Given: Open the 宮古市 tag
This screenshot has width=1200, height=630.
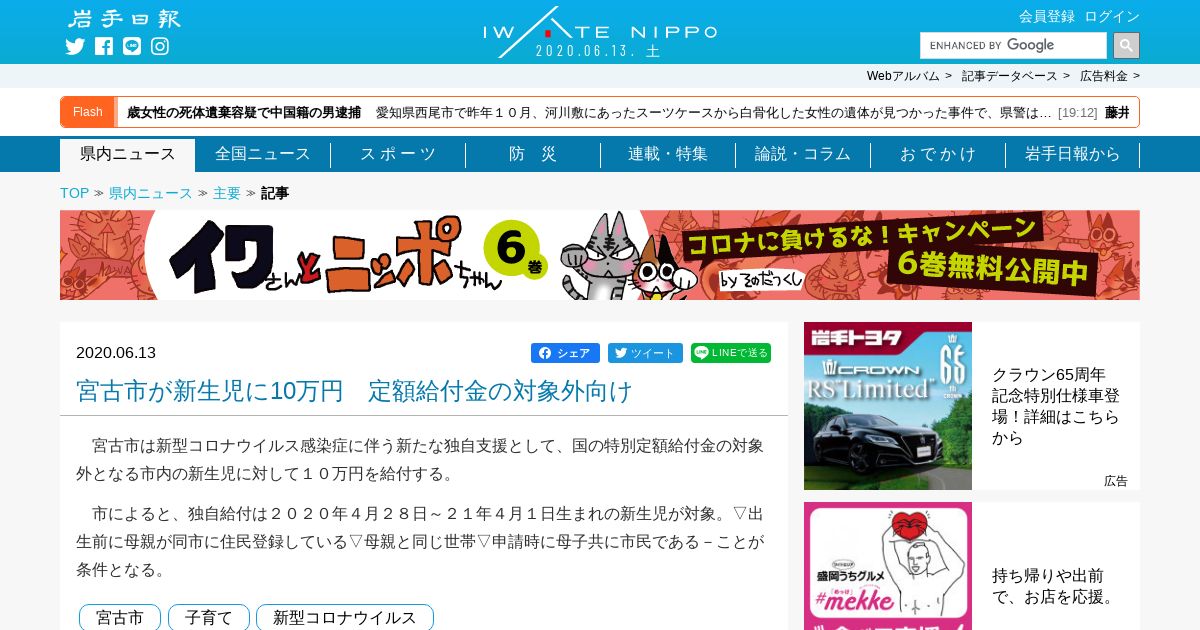Looking at the screenshot, I should coord(120,618).
